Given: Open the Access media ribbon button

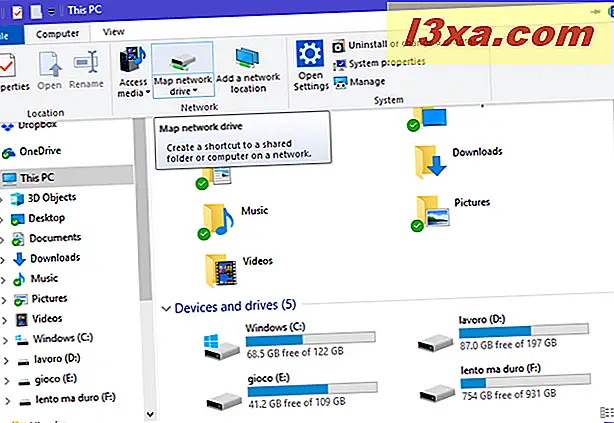Looking at the screenshot, I should coord(133,71).
